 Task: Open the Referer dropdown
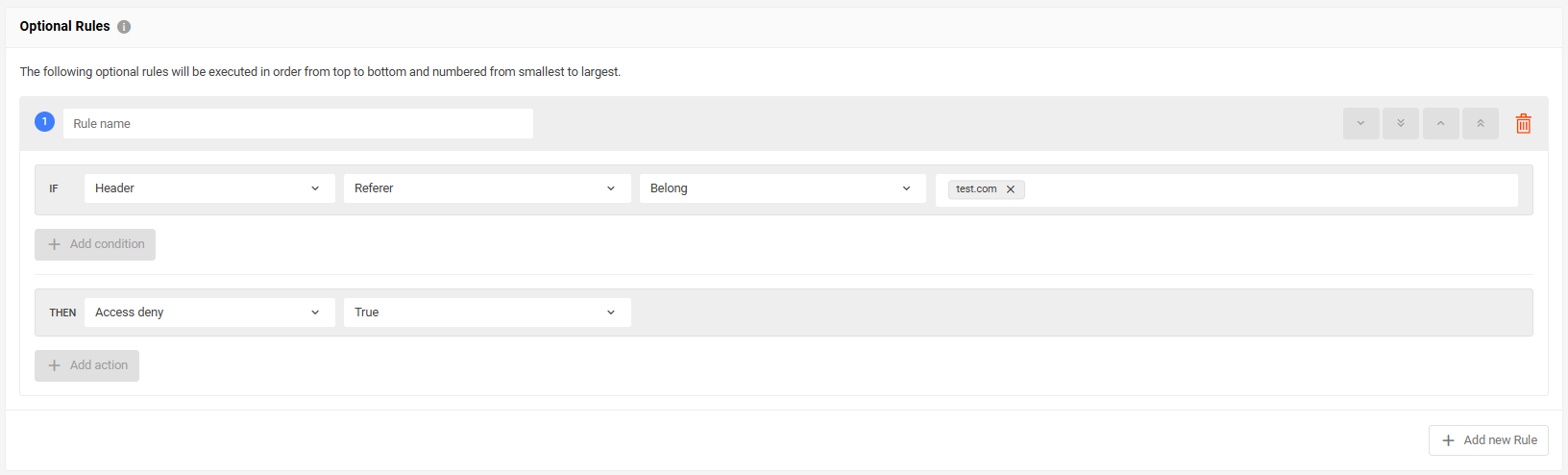[x=487, y=188]
